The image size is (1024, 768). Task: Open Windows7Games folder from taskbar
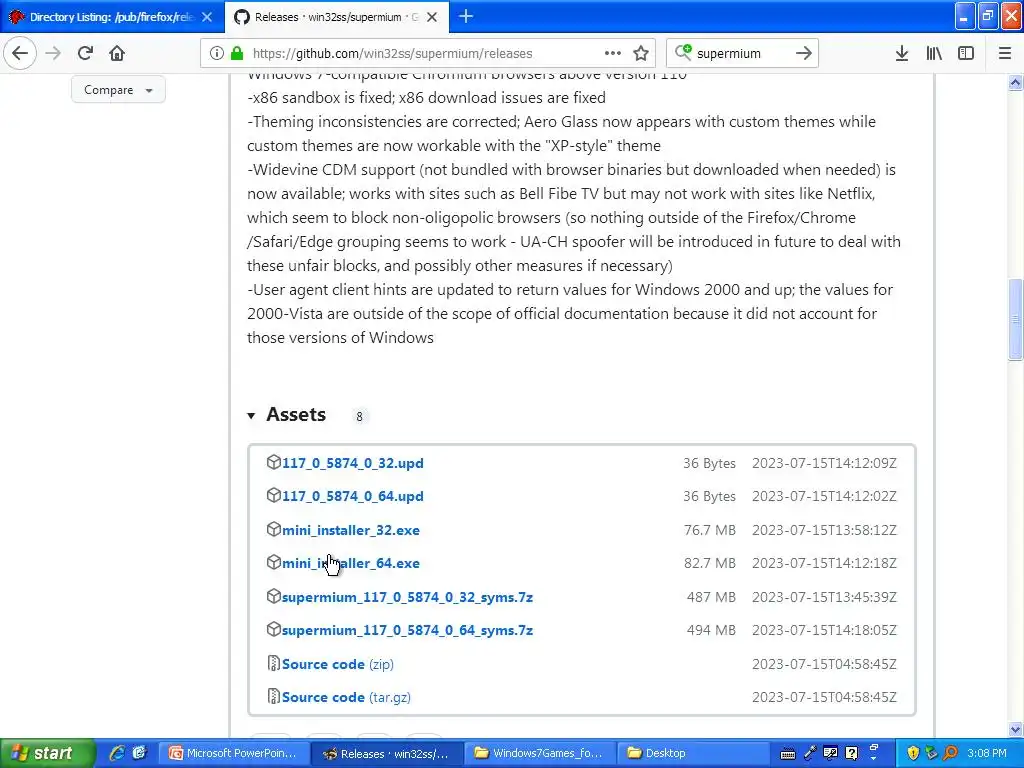(x=541, y=754)
